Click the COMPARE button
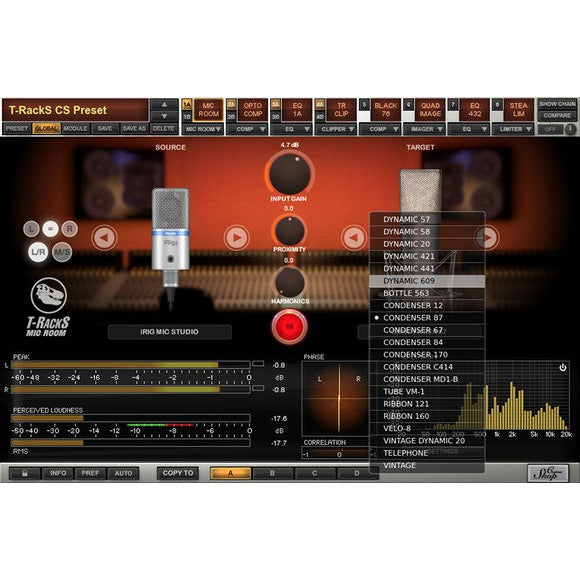580x580 pixels. click(557, 116)
